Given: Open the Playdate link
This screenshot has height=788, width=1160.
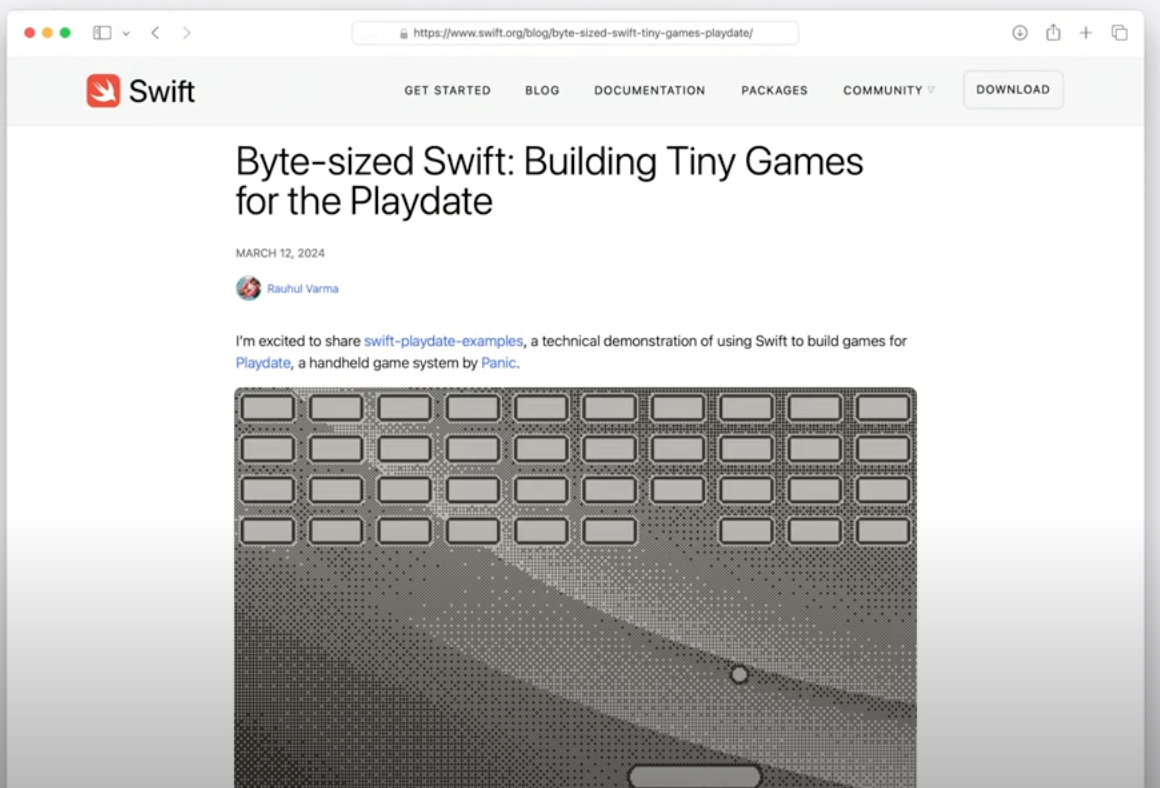Looking at the screenshot, I should [x=263, y=363].
